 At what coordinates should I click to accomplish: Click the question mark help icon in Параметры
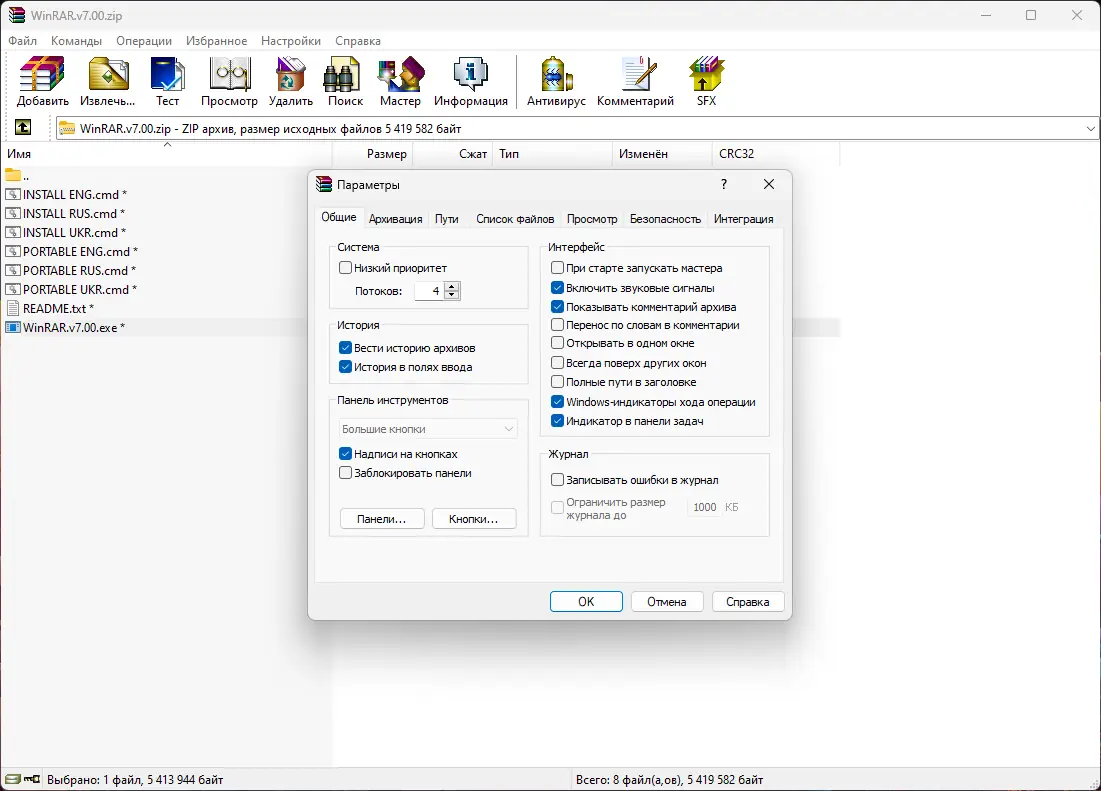[724, 184]
